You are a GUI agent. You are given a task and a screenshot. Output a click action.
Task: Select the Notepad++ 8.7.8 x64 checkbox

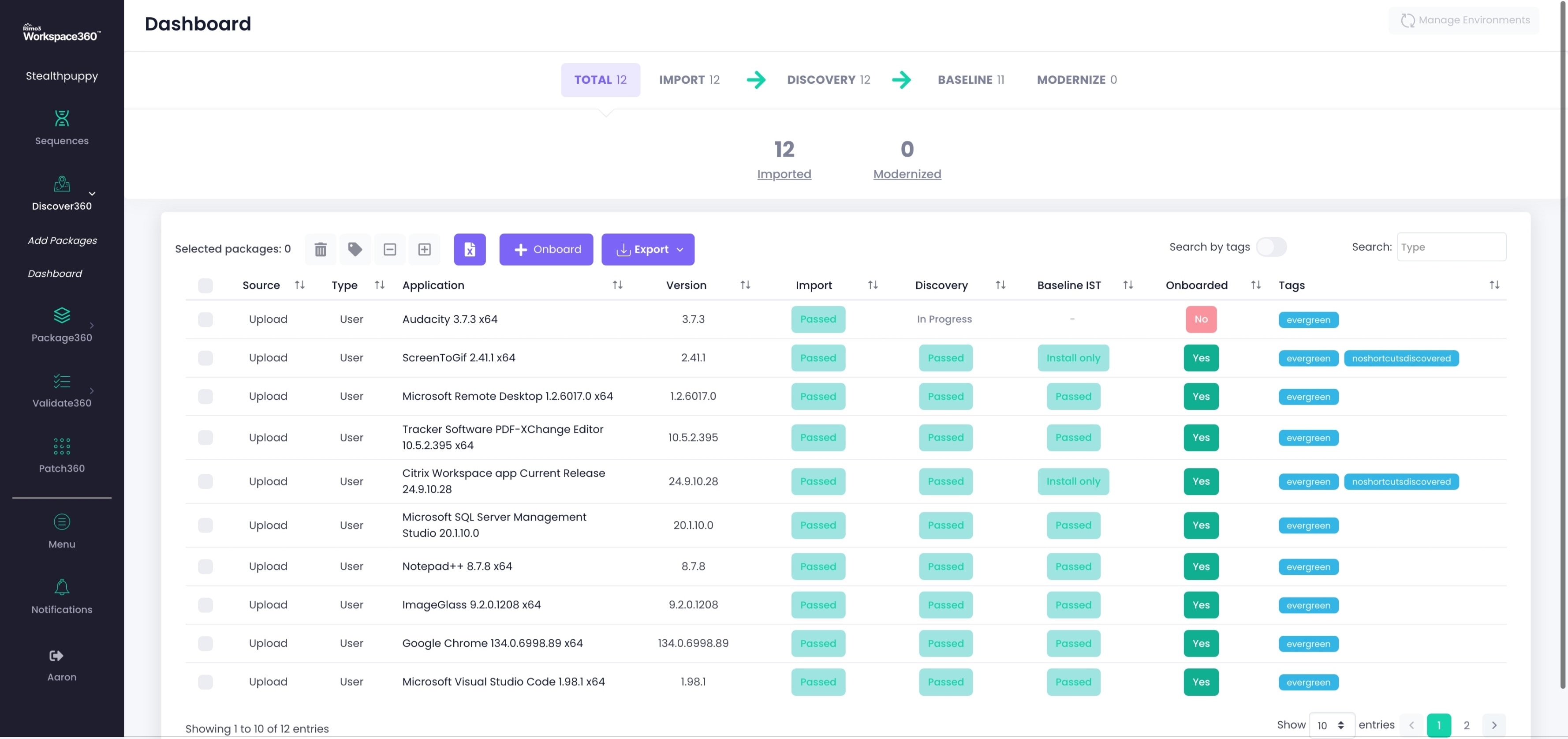[205, 566]
